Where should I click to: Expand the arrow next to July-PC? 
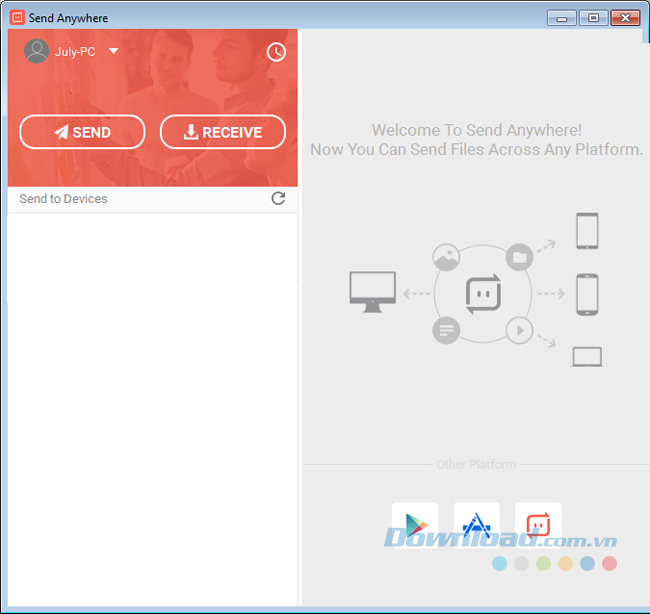click(113, 51)
